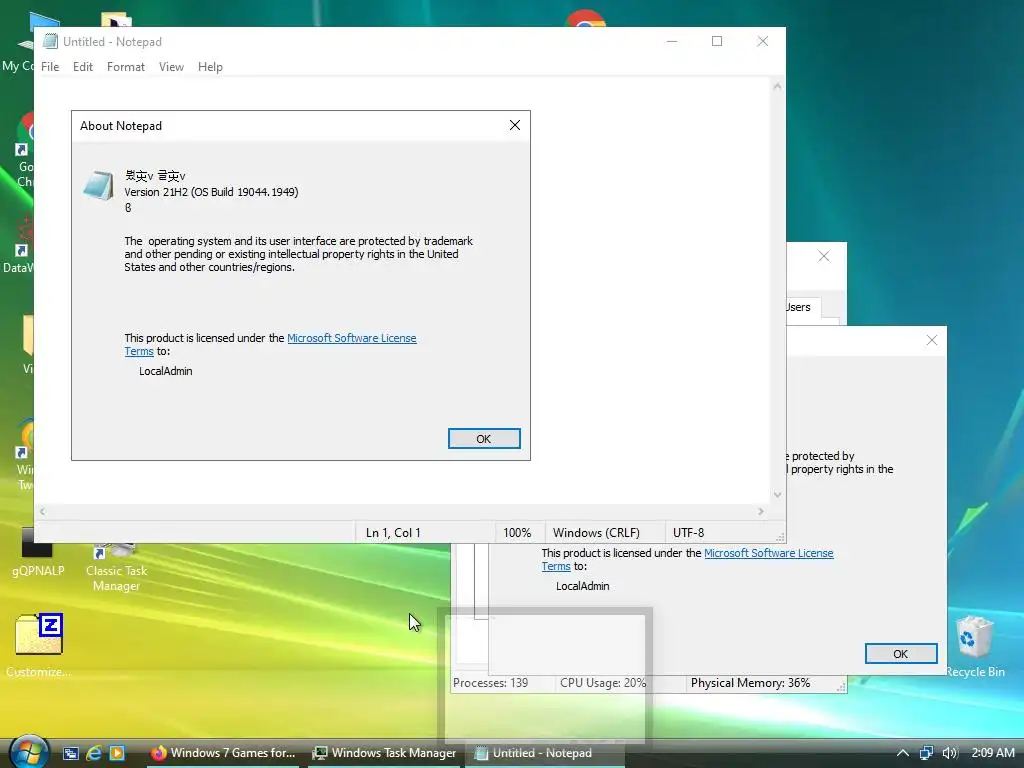Viewport: 1024px width, 768px height.
Task: Open the Windows Start orb
Action: [x=29, y=752]
